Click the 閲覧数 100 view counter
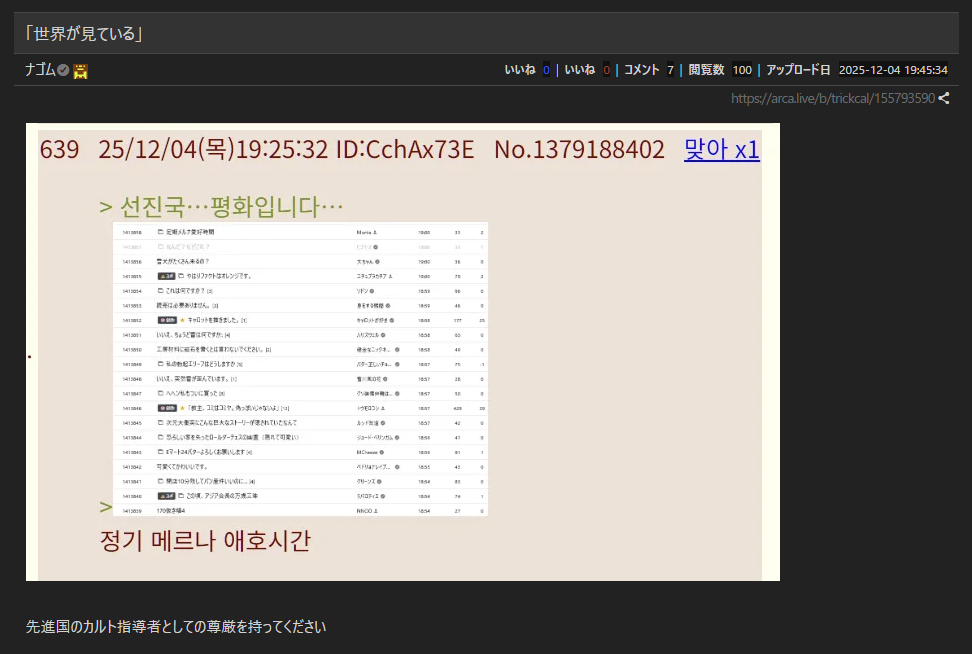Viewport: 972px width, 654px height. pos(720,70)
